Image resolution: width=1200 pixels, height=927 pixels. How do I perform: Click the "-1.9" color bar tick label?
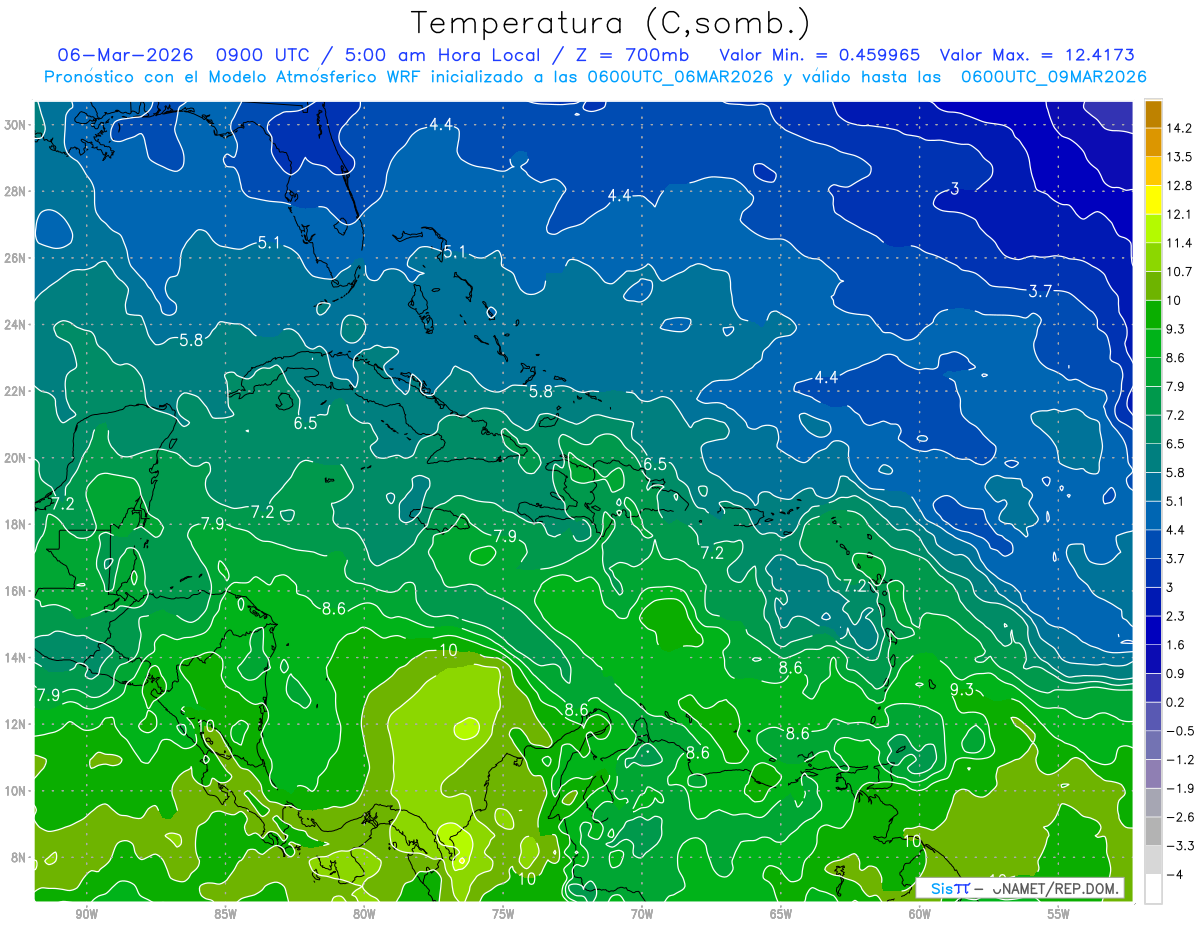(x=1179, y=788)
